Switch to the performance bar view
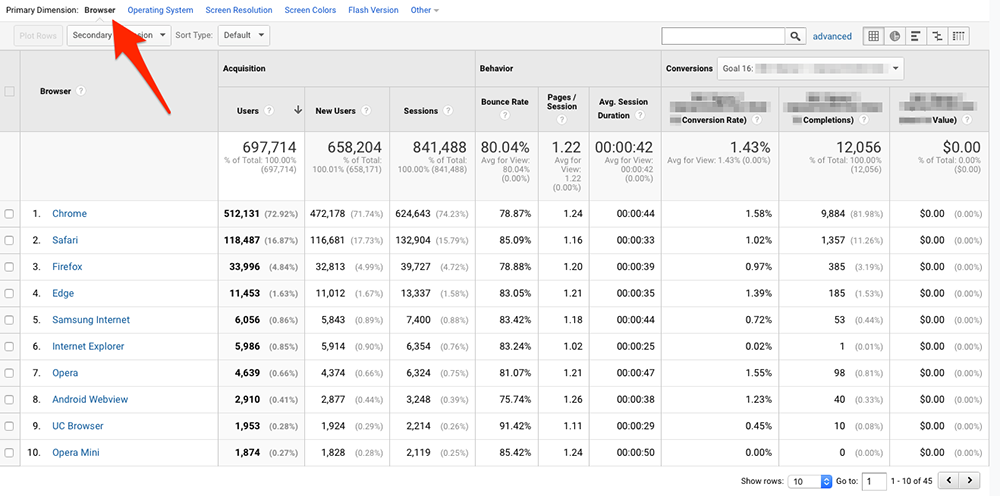The width and height of the screenshot is (1000, 496). 916,36
